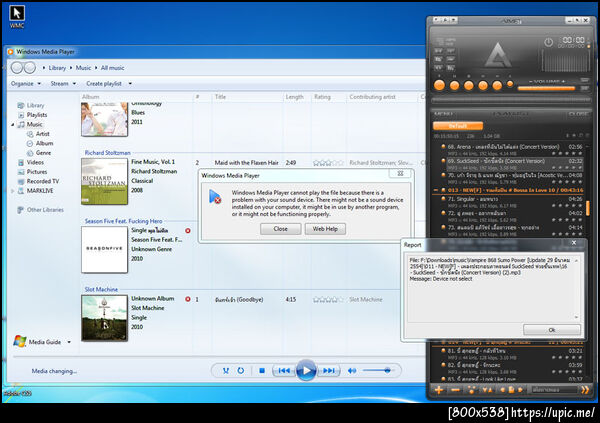Click Report dialog scrollbar up arrow

[576, 261]
